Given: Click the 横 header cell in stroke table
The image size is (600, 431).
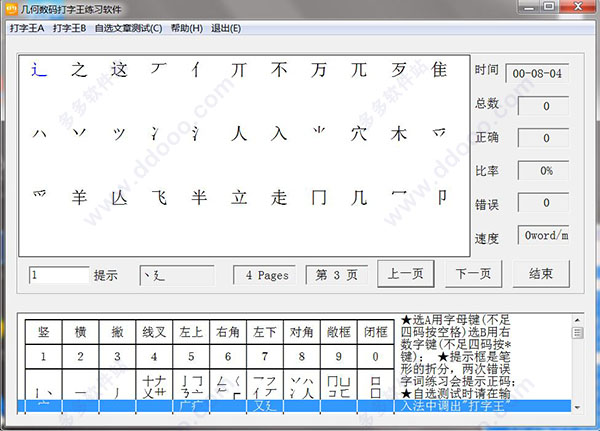Looking at the screenshot, I should tap(80, 332).
